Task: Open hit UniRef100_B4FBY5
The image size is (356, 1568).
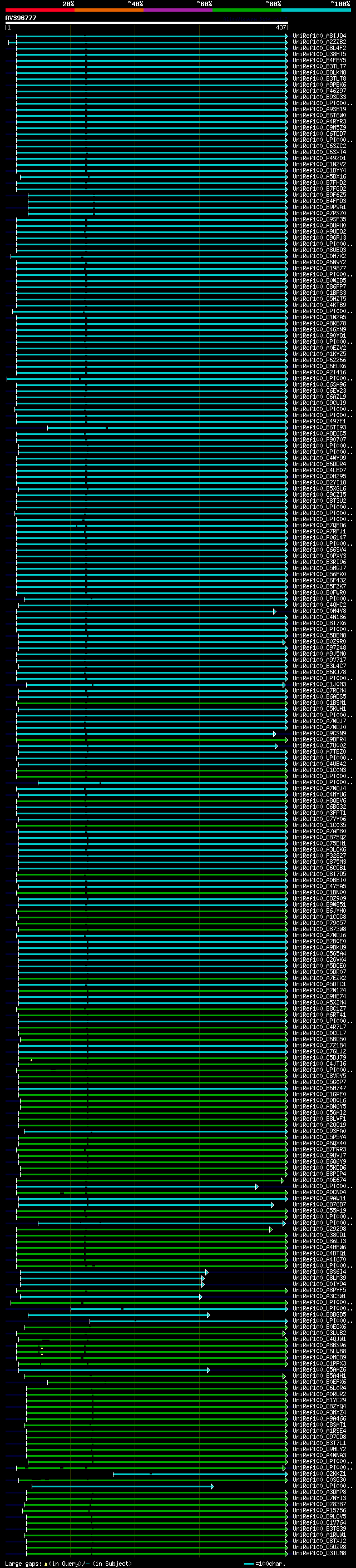Action: tap(319, 60)
